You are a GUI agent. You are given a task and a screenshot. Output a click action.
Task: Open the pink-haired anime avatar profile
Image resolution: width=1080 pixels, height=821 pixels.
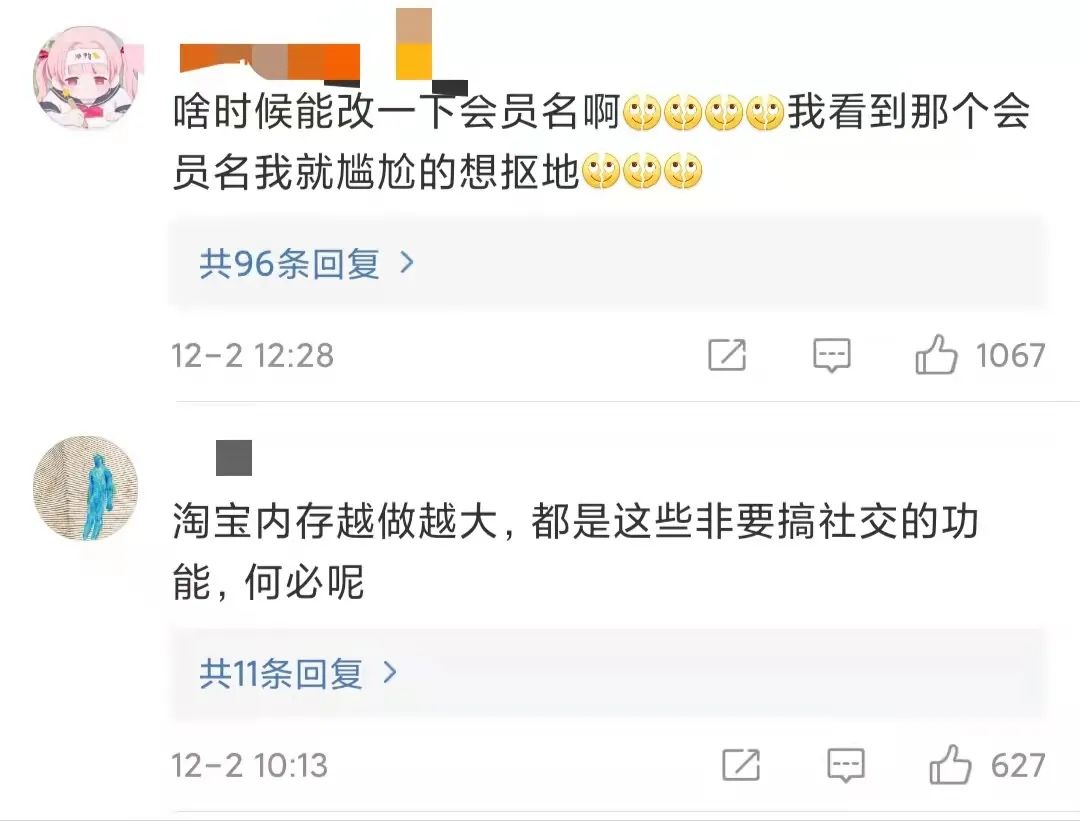pos(85,78)
